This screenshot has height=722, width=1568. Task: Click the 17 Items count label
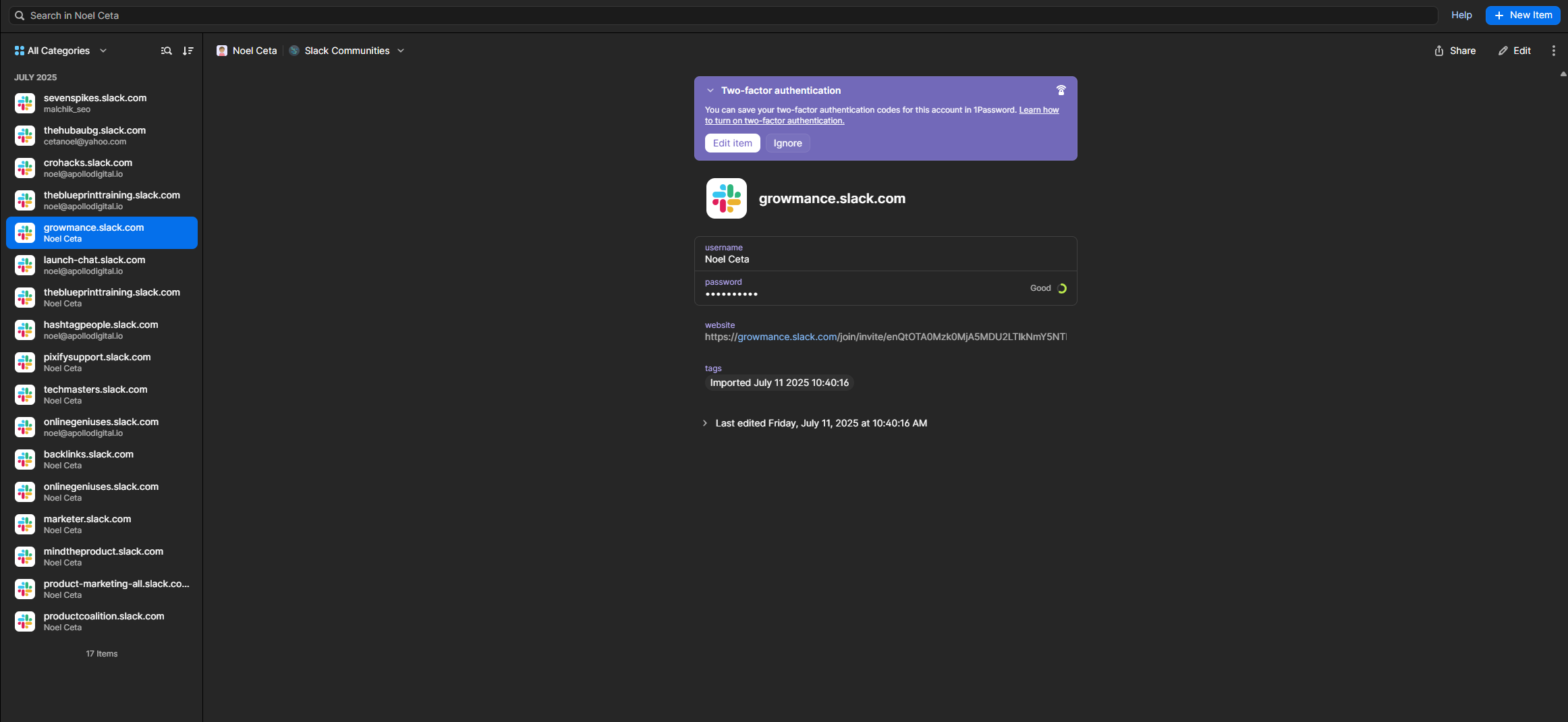pos(102,654)
